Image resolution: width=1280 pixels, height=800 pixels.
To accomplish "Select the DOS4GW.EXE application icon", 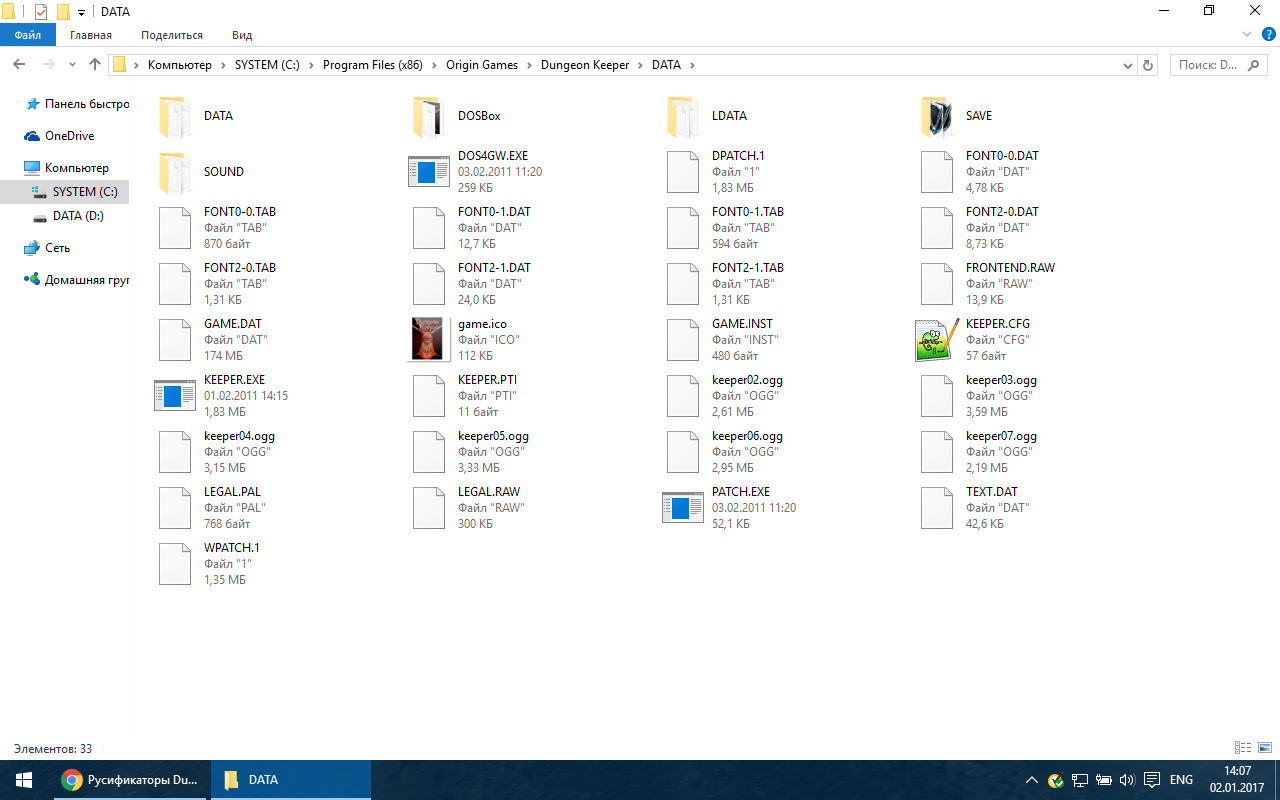I will [x=428, y=172].
